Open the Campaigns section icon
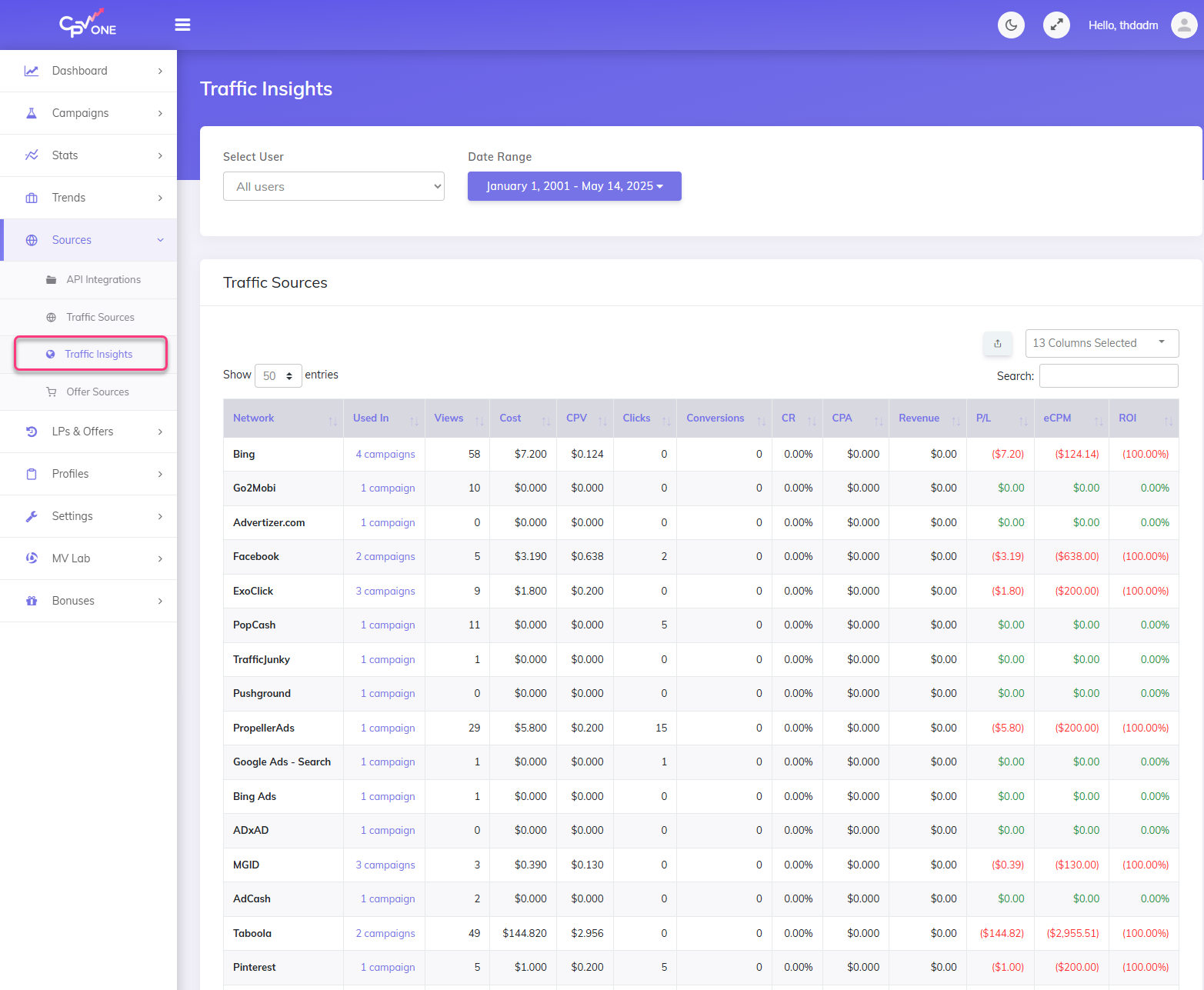 [x=32, y=112]
